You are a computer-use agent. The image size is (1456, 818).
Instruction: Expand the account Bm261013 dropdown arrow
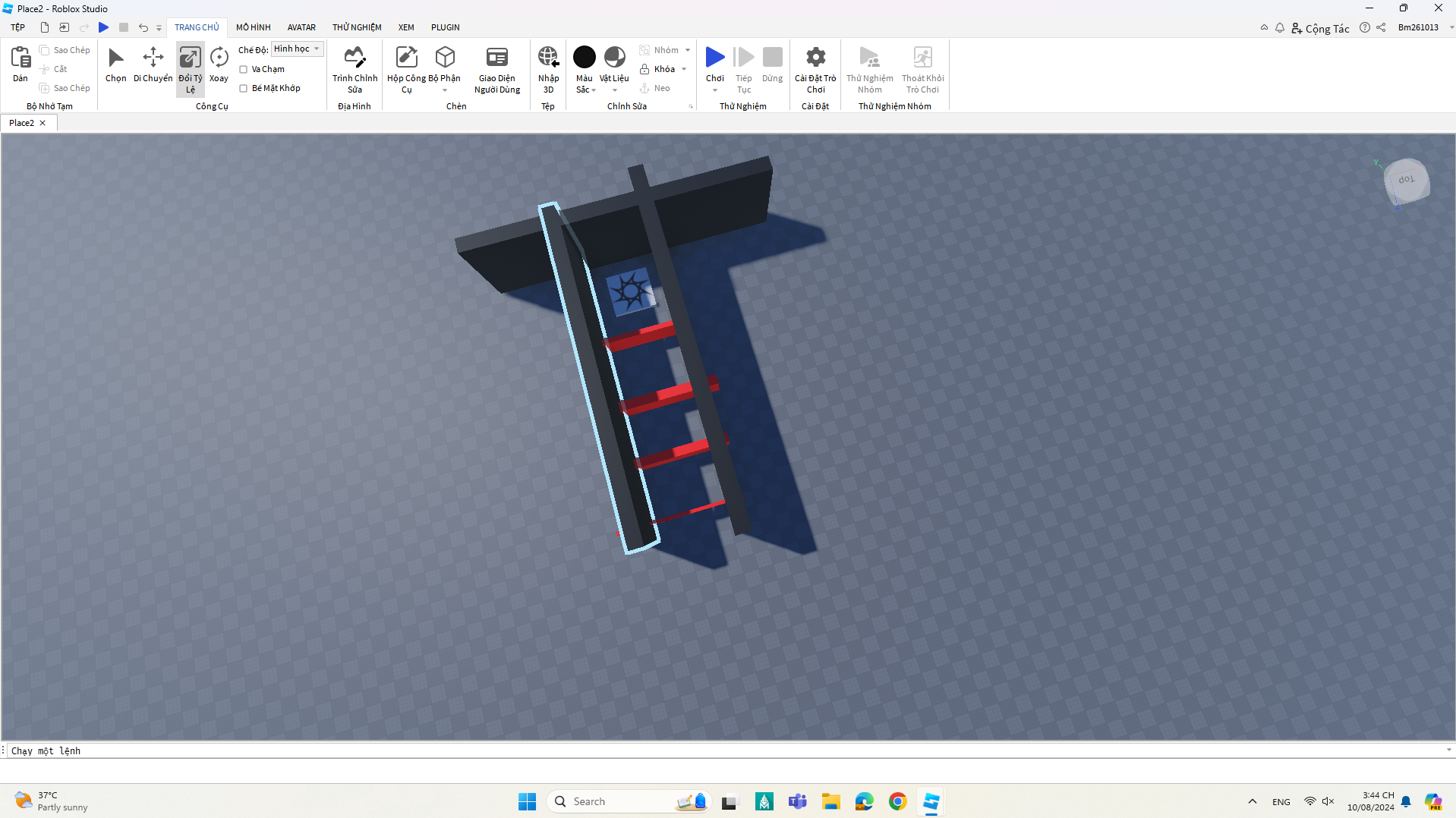[x=1451, y=27]
